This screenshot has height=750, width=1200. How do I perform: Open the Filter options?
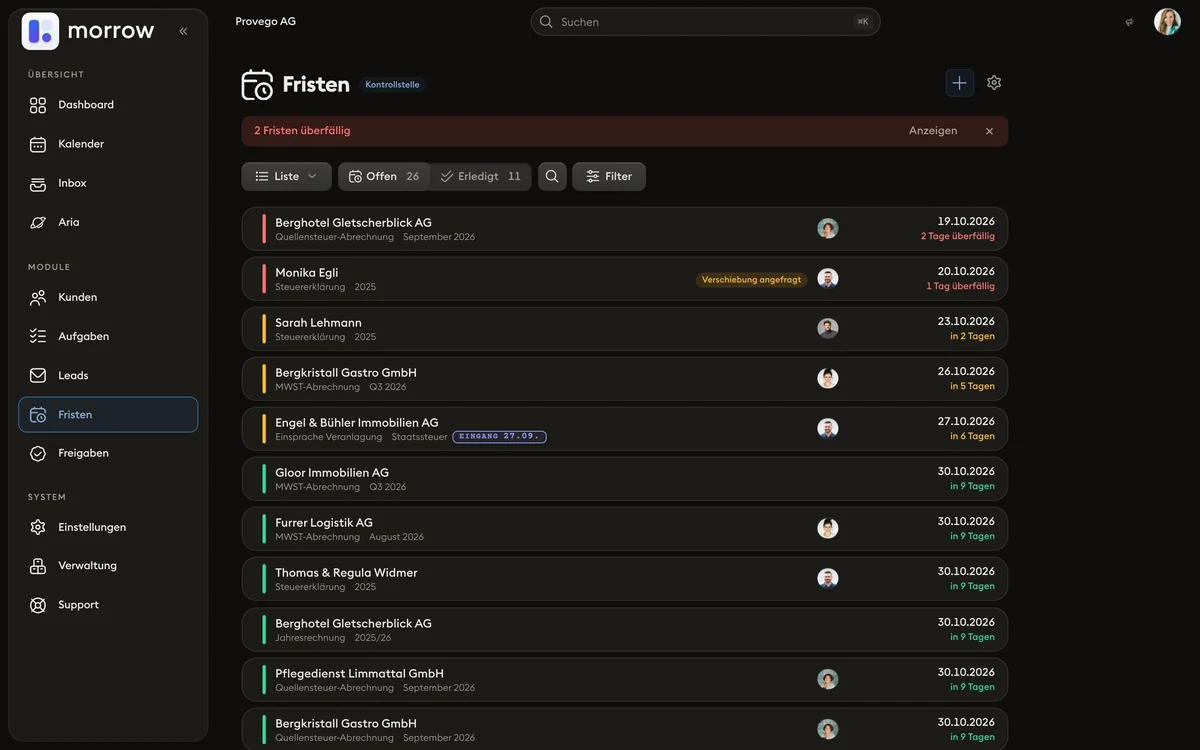(x=609, y=176)
